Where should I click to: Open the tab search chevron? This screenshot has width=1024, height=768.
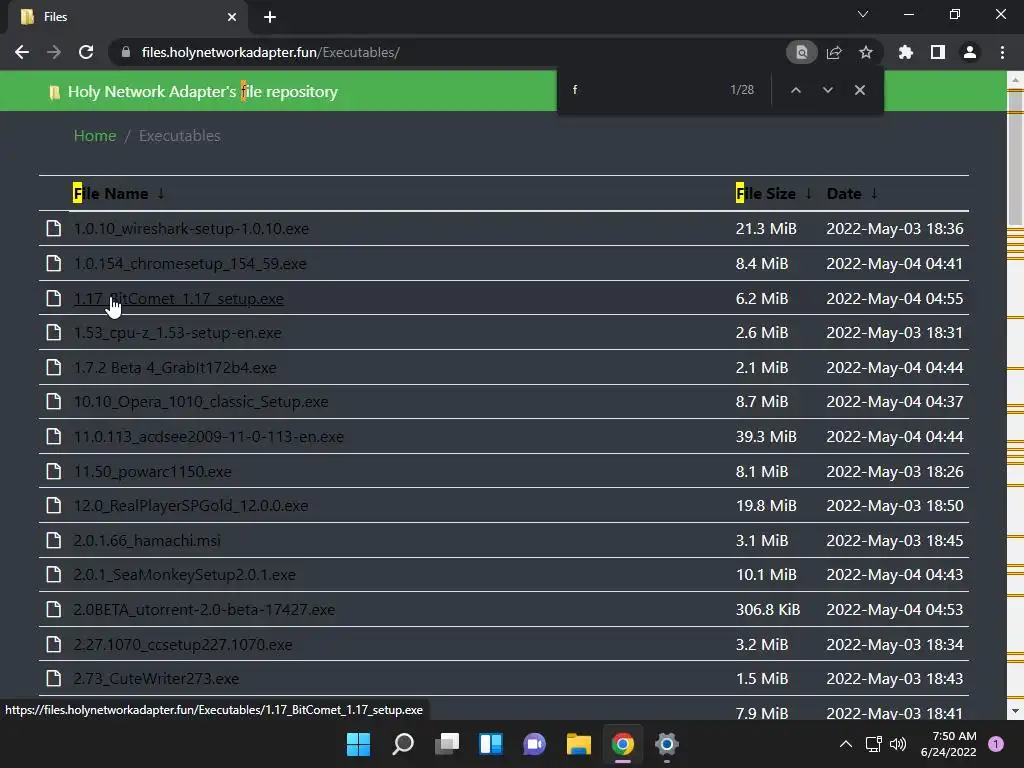pyautogui.click(x=863, y=14)
